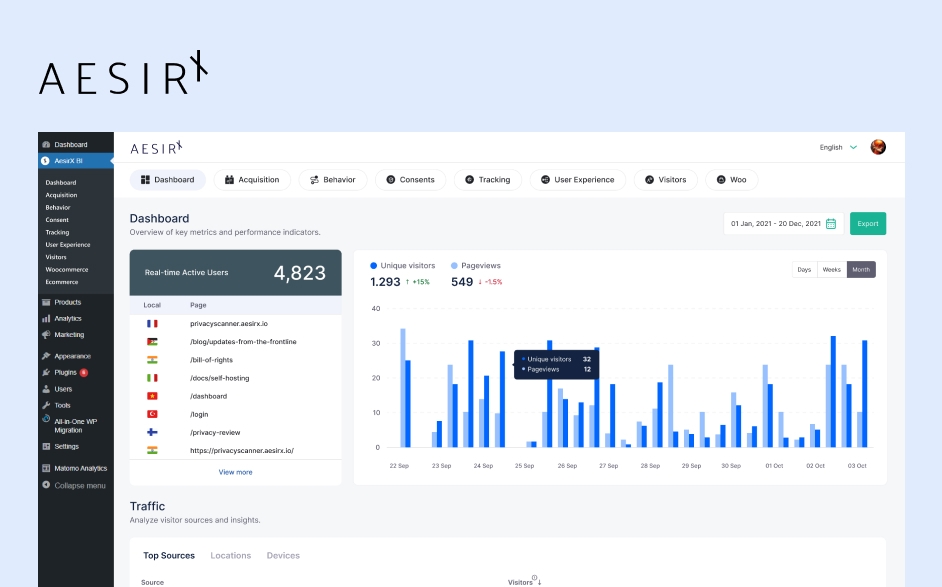
Task: Click the green Export button
Action: point(867,224)
